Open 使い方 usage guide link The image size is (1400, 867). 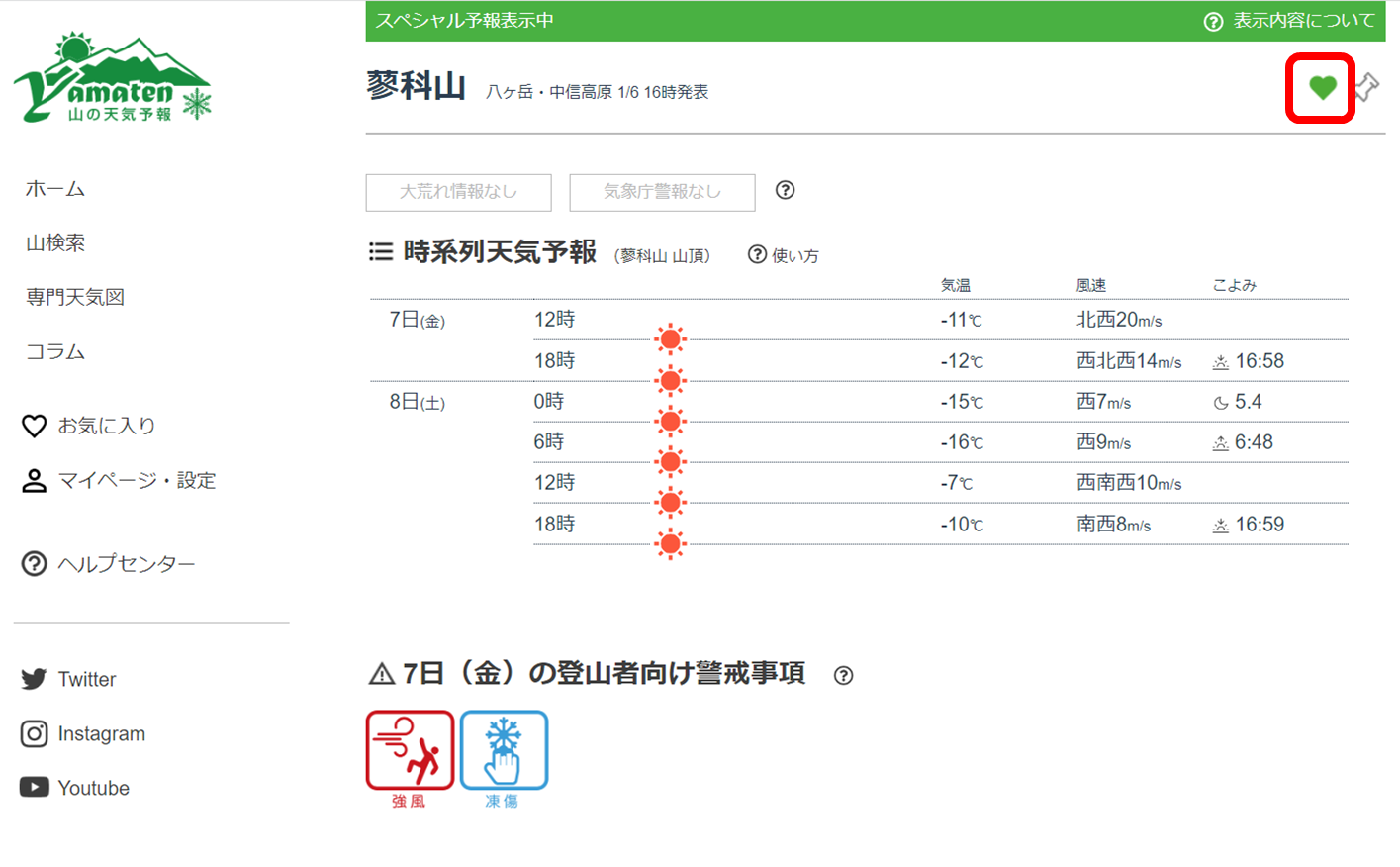point(784,255)
